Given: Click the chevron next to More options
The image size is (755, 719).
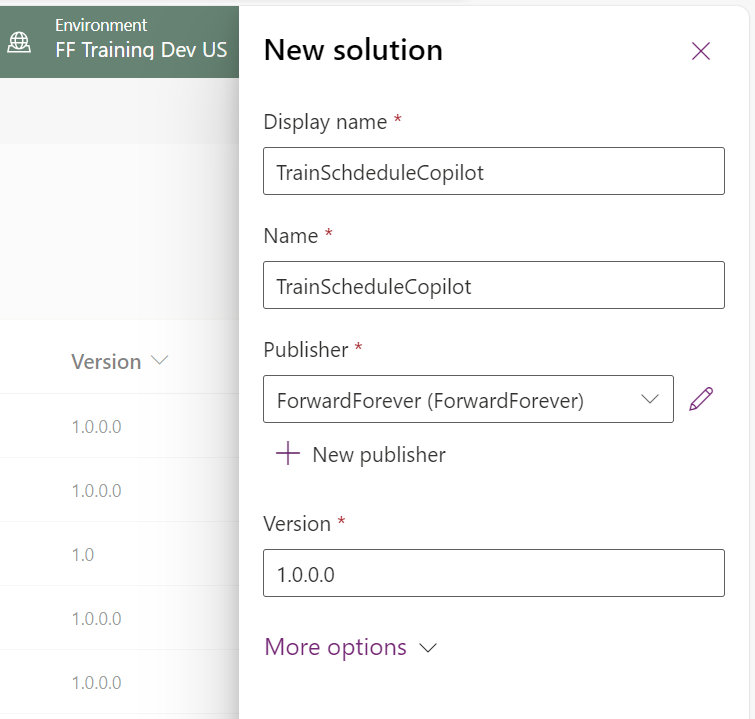Looking at the screenshot, I should [428, 649].
